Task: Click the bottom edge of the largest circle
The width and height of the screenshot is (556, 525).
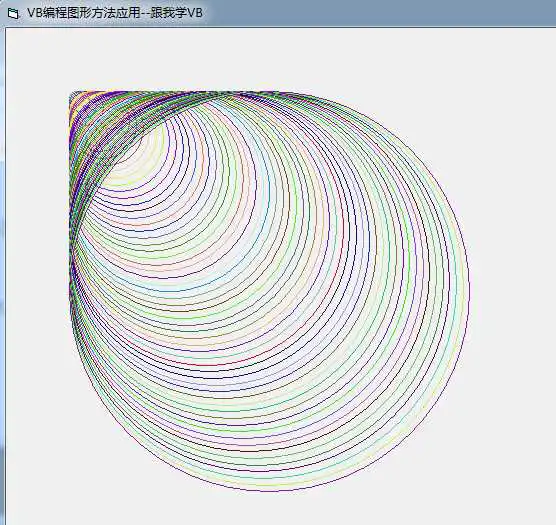Action: click(x=270, y=490)
